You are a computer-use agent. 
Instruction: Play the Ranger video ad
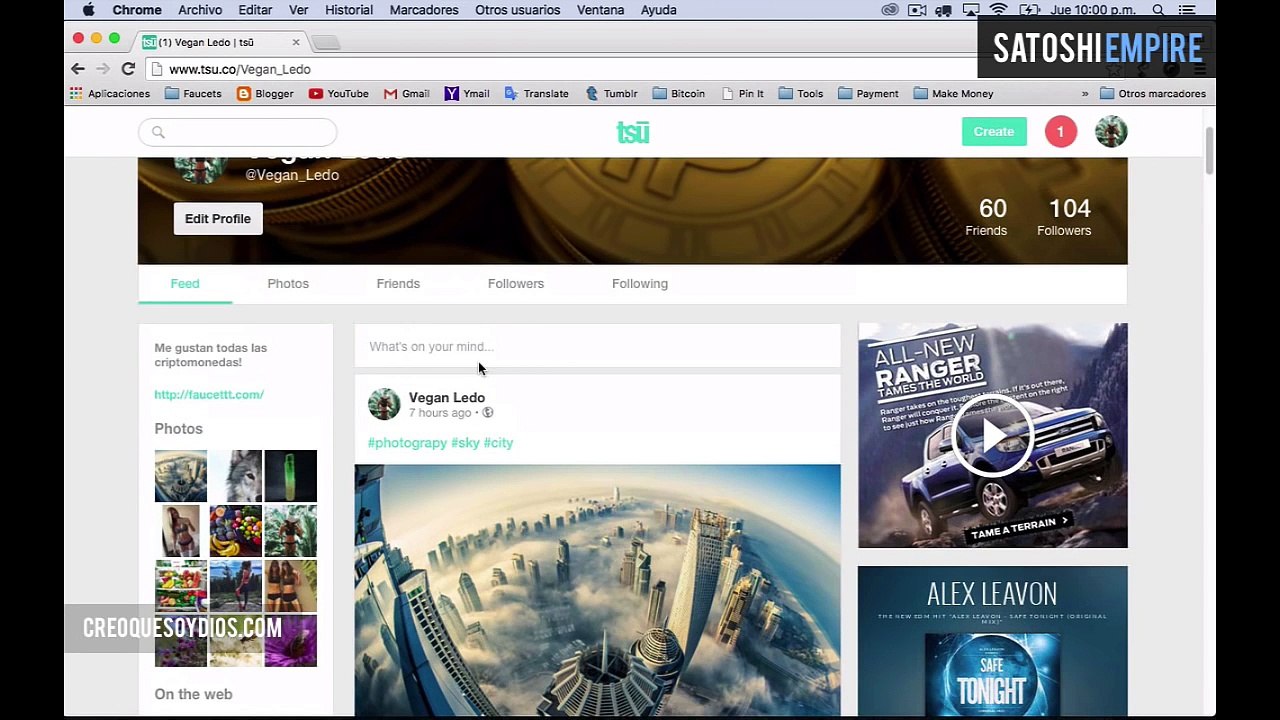[992, 436]
